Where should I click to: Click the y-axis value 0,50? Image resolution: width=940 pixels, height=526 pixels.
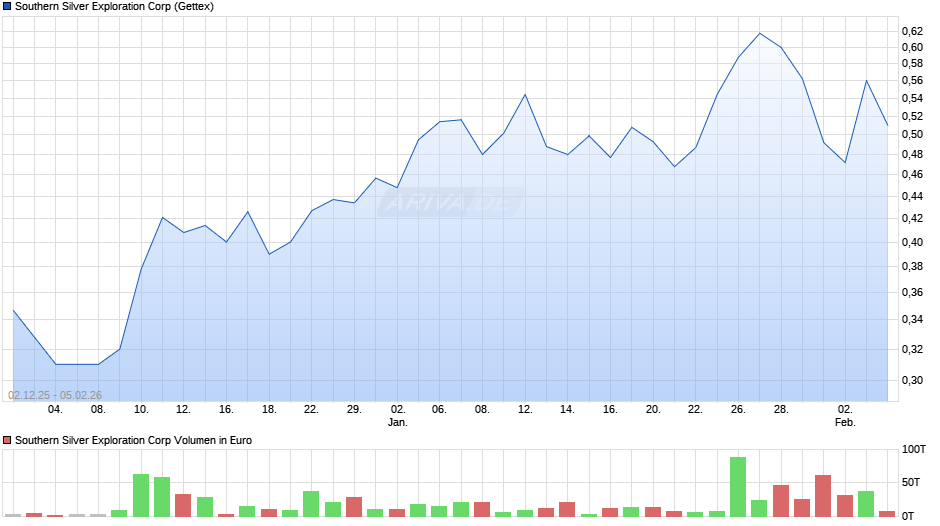click(912, 134)
